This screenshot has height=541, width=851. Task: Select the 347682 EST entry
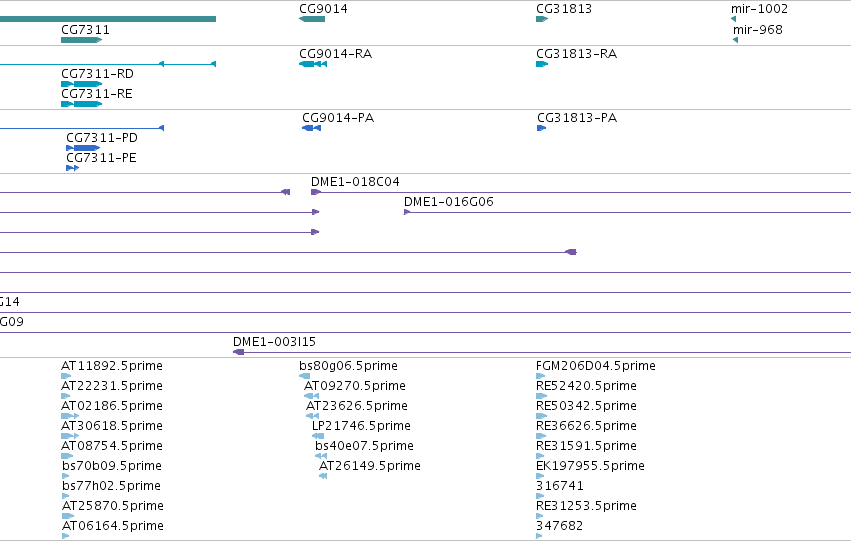point(560,525)
